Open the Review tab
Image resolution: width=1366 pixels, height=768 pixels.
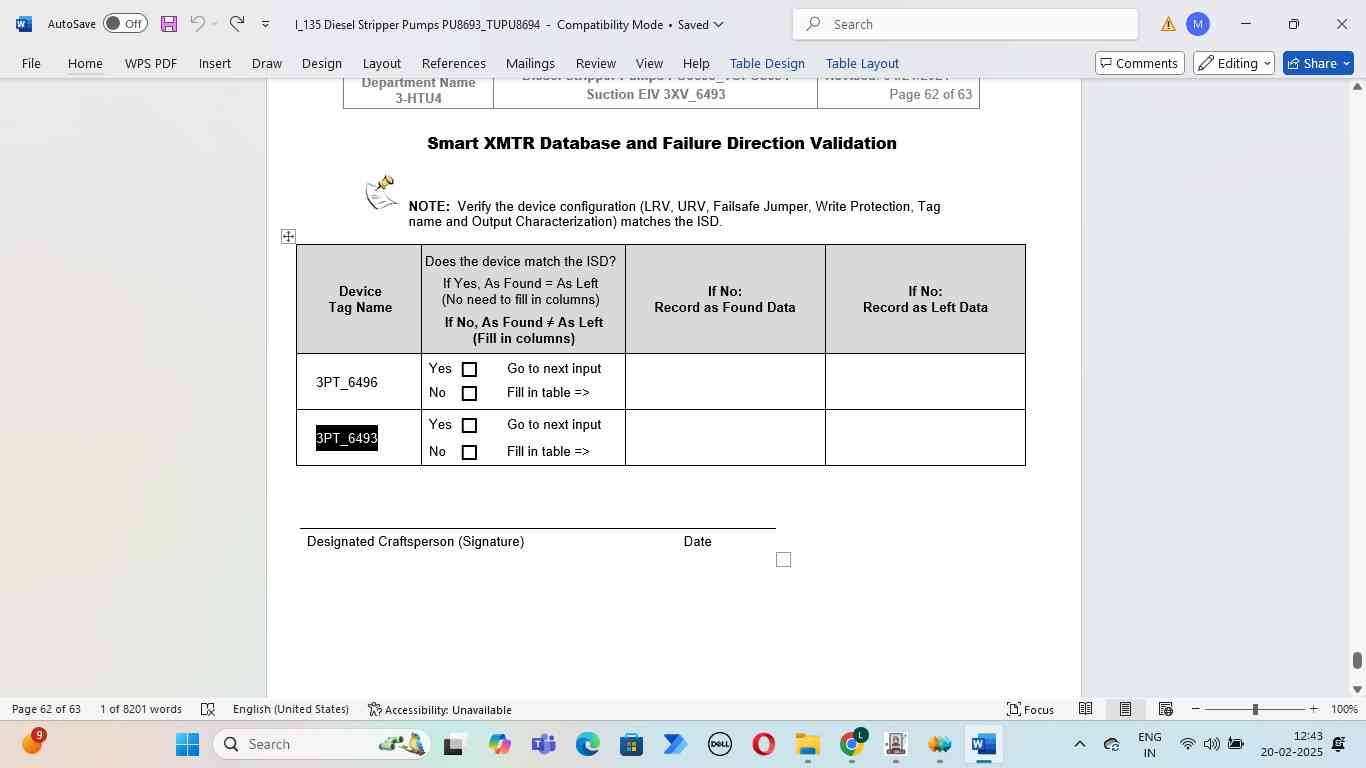coord(596,63)
